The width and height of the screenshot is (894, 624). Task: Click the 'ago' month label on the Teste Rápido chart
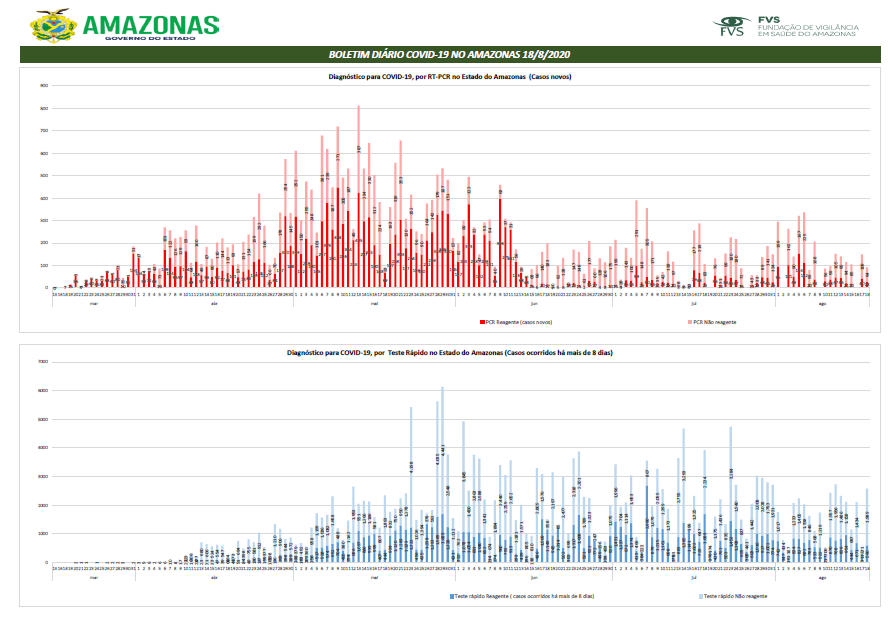[x=822, y=578]
